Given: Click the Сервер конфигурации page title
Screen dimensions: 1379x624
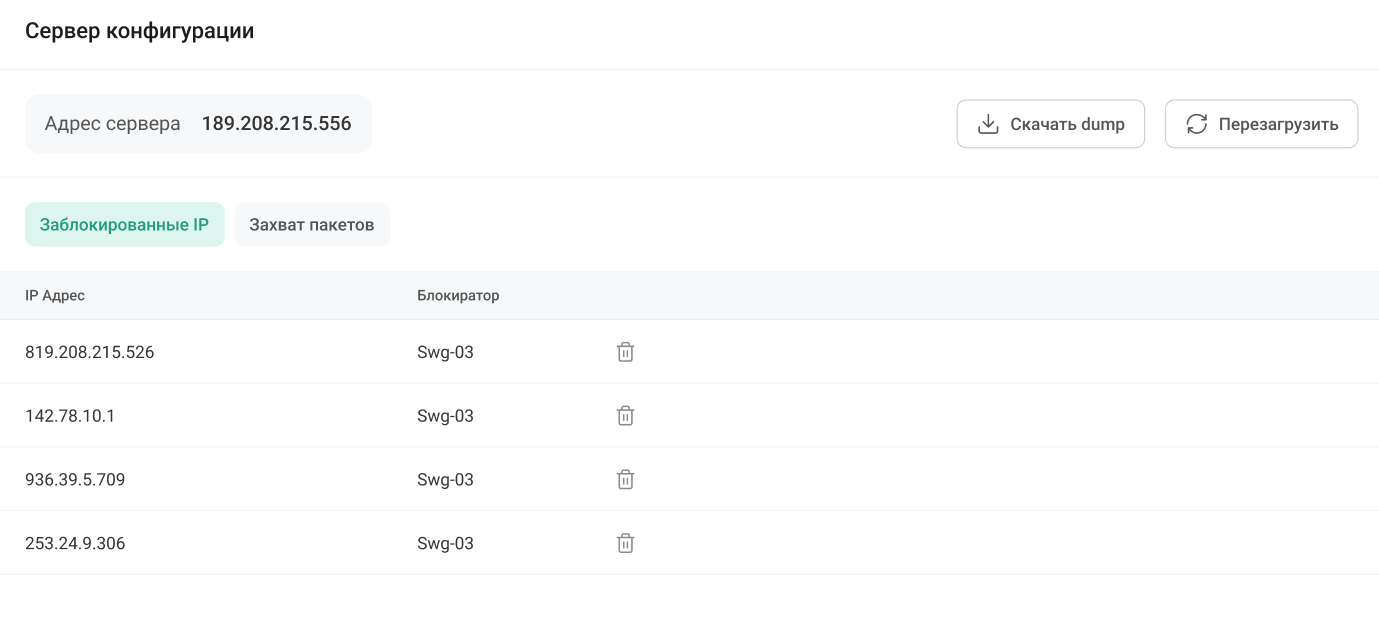Looking at the screenshot, I should (x=139, y=31).
